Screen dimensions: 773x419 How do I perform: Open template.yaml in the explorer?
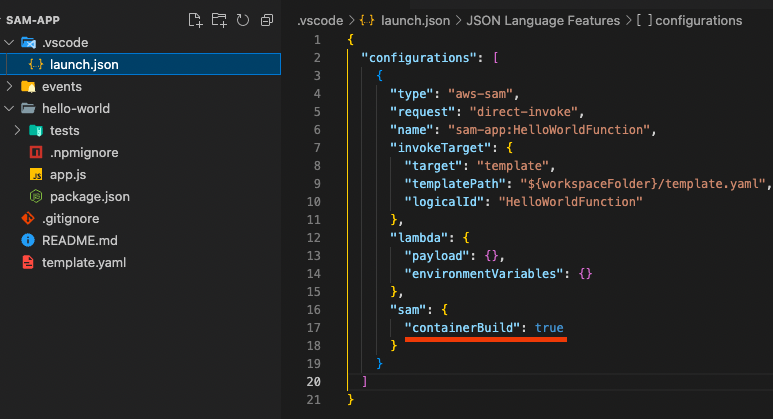(x=84, y=262)
